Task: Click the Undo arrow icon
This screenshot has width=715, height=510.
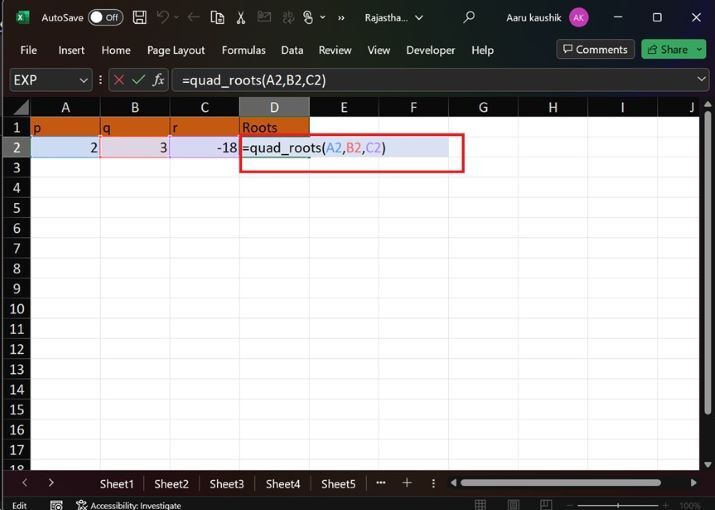Action: pos(163,18)
